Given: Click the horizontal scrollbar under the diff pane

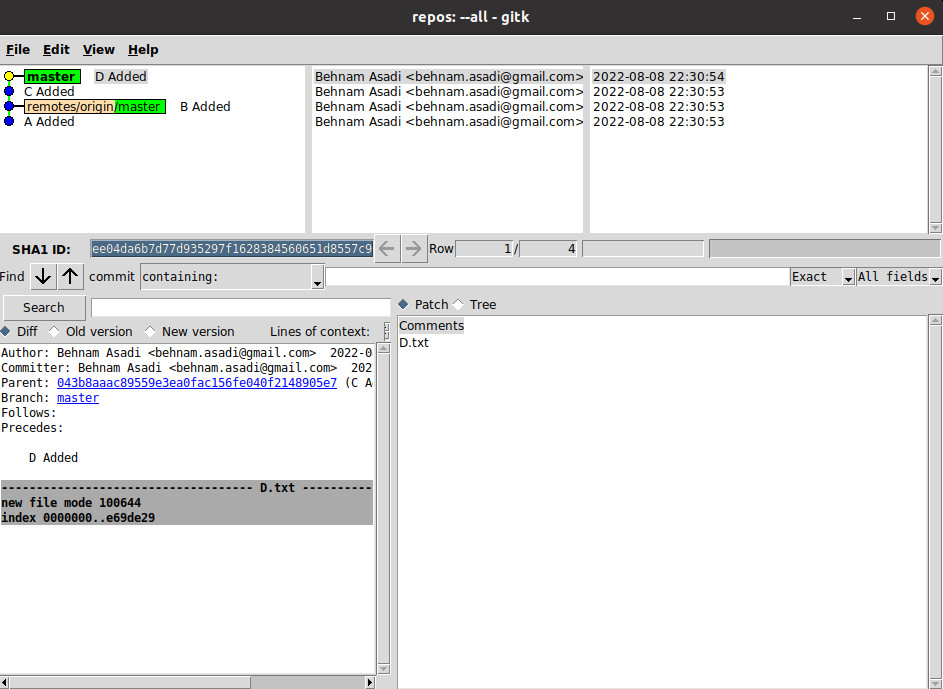Looking at the screenshot, I should 187,682.
